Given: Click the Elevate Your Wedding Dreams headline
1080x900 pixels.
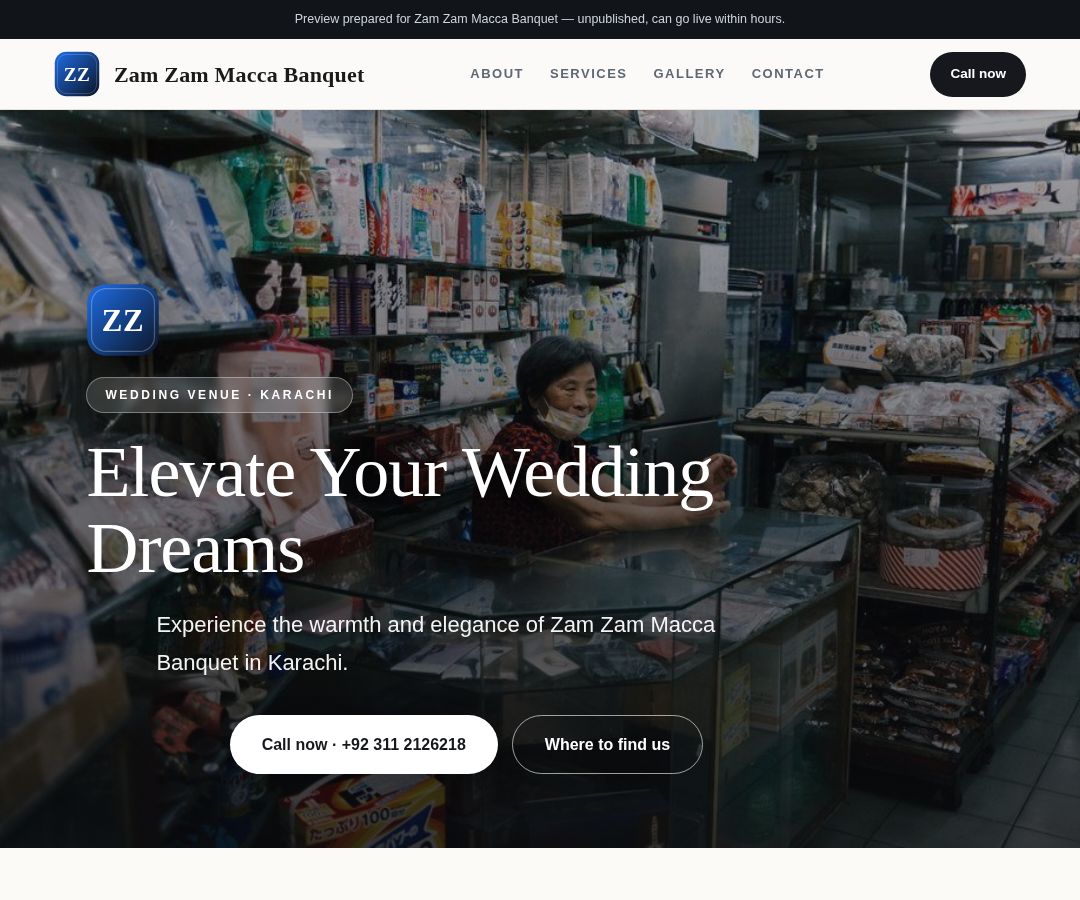Looking at the screenshot, I should pos(399,510).
